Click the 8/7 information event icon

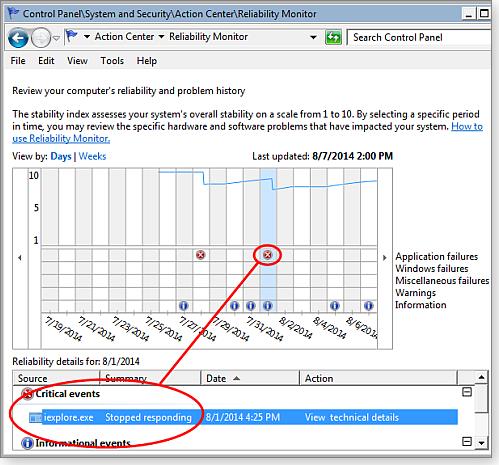coord(368,305)
